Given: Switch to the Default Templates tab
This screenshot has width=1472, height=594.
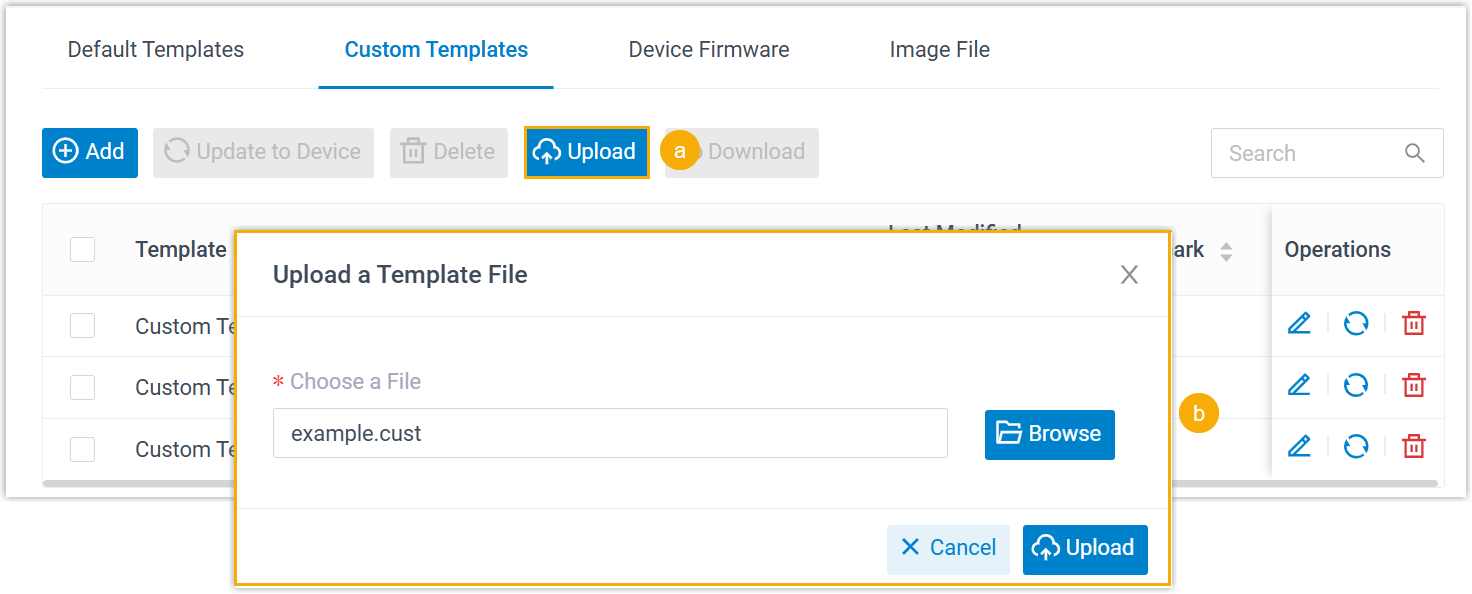Looking at the screenshot, I should [x=156, y=50].
